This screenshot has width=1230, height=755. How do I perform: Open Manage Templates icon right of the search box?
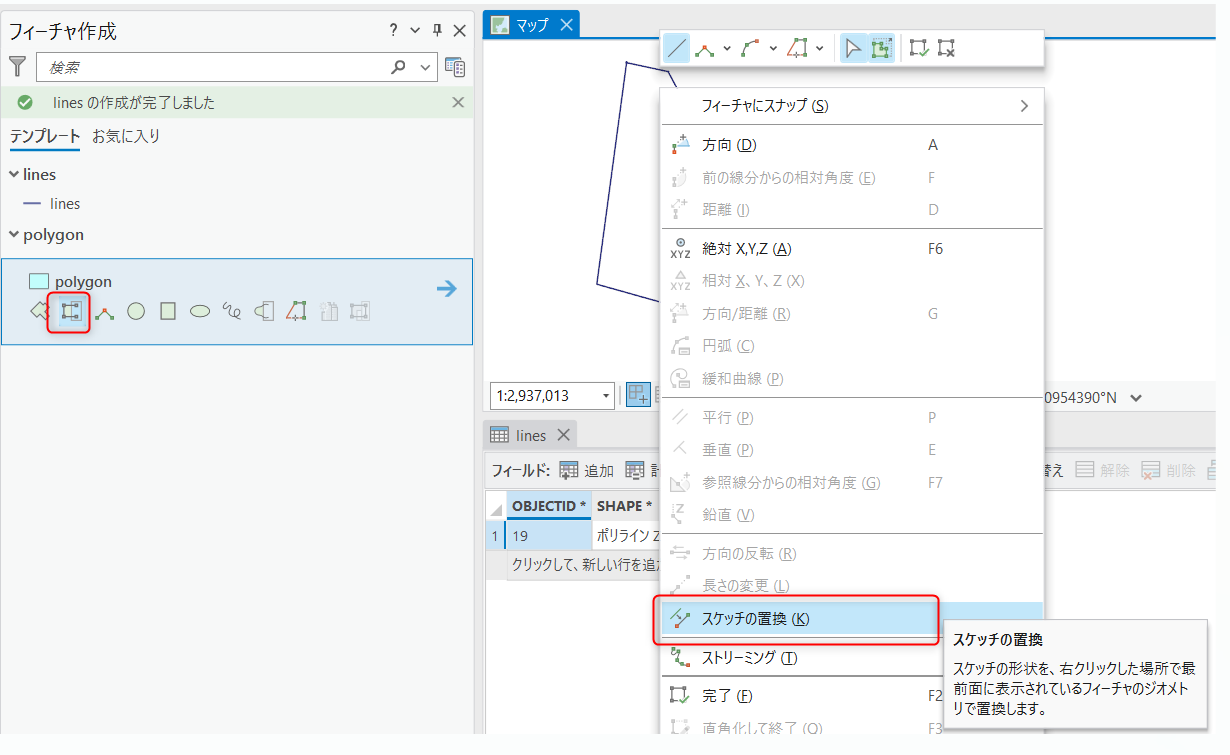[x=455, y=67]
